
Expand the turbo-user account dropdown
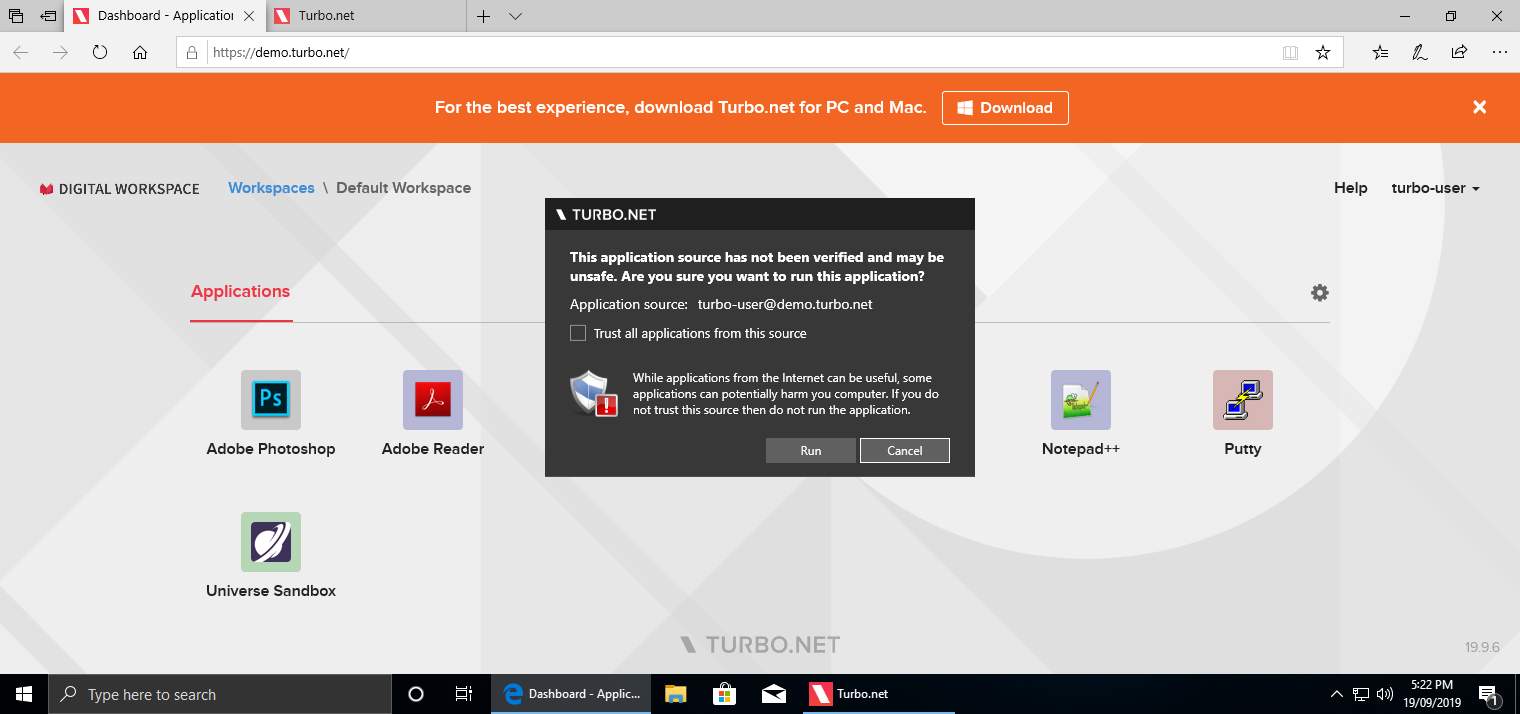1435,188
